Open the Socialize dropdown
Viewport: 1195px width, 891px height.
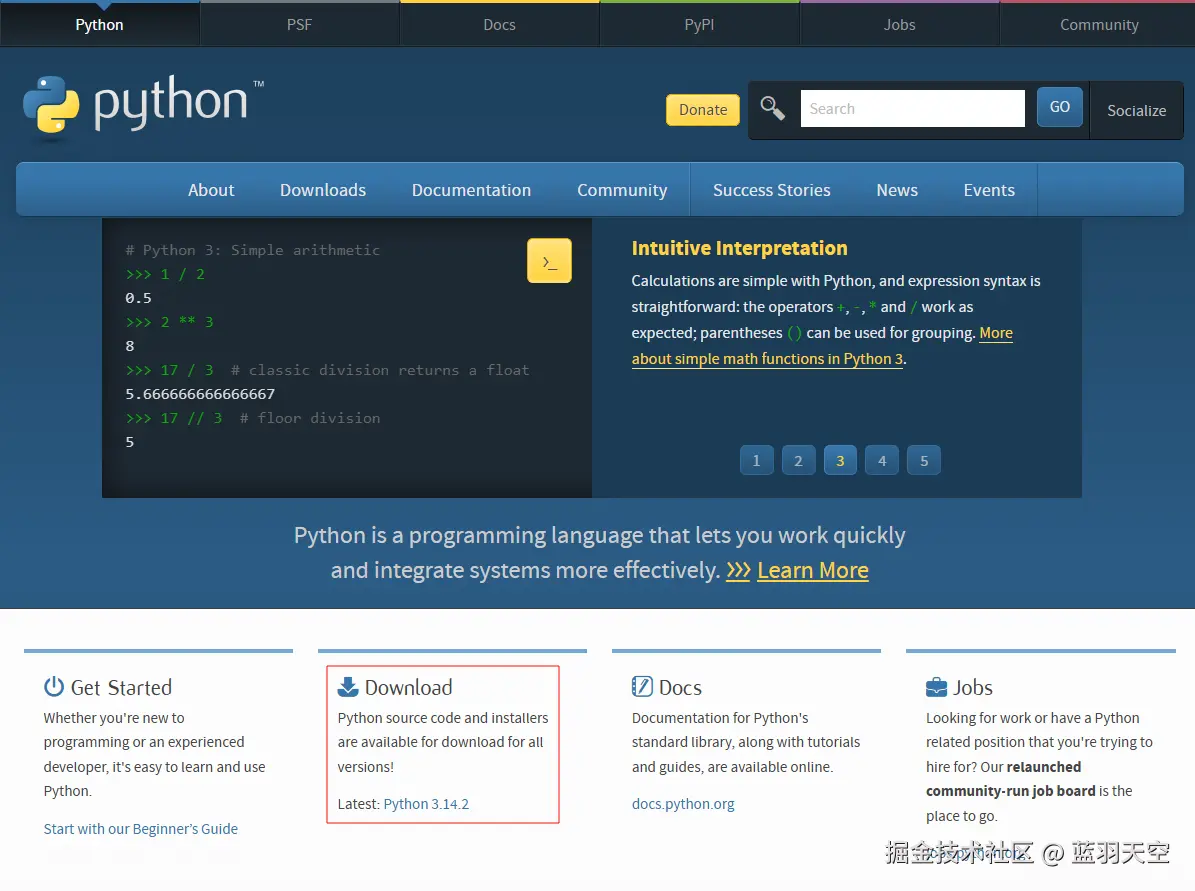(1136, 111)
